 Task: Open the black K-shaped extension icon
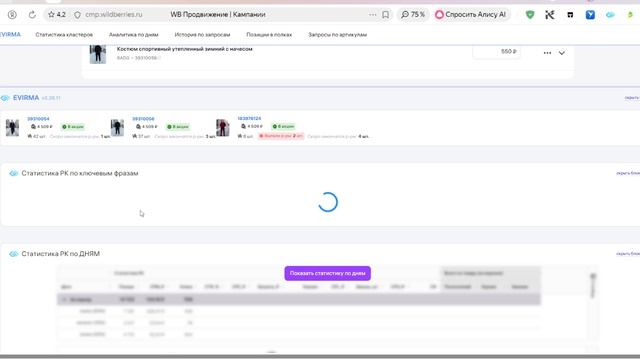550,15
